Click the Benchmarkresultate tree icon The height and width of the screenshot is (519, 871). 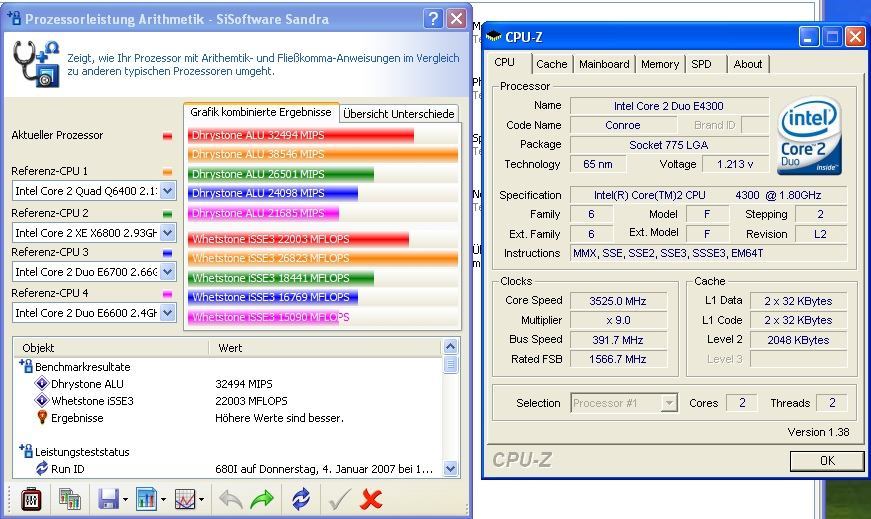pyautogui.click(x=26, y=366)
